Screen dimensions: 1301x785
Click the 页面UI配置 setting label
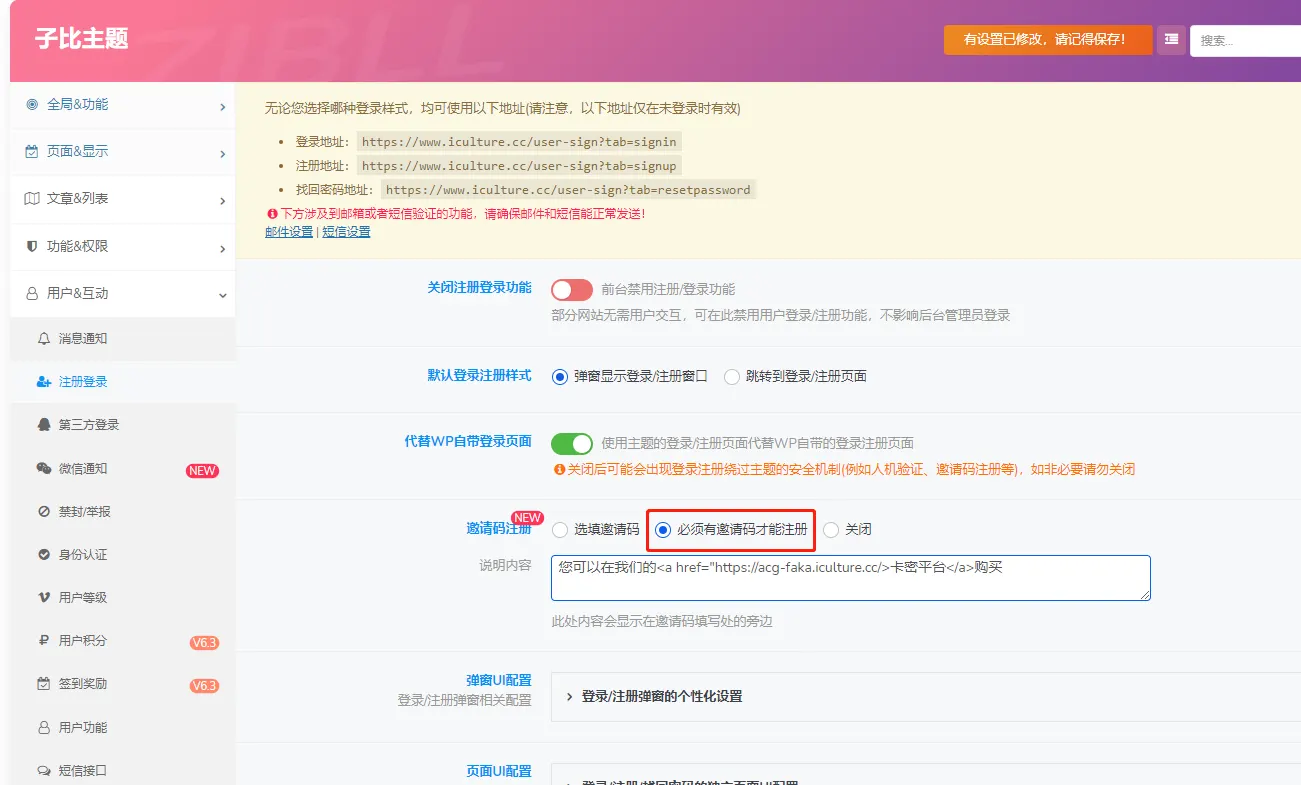[499, 772]
